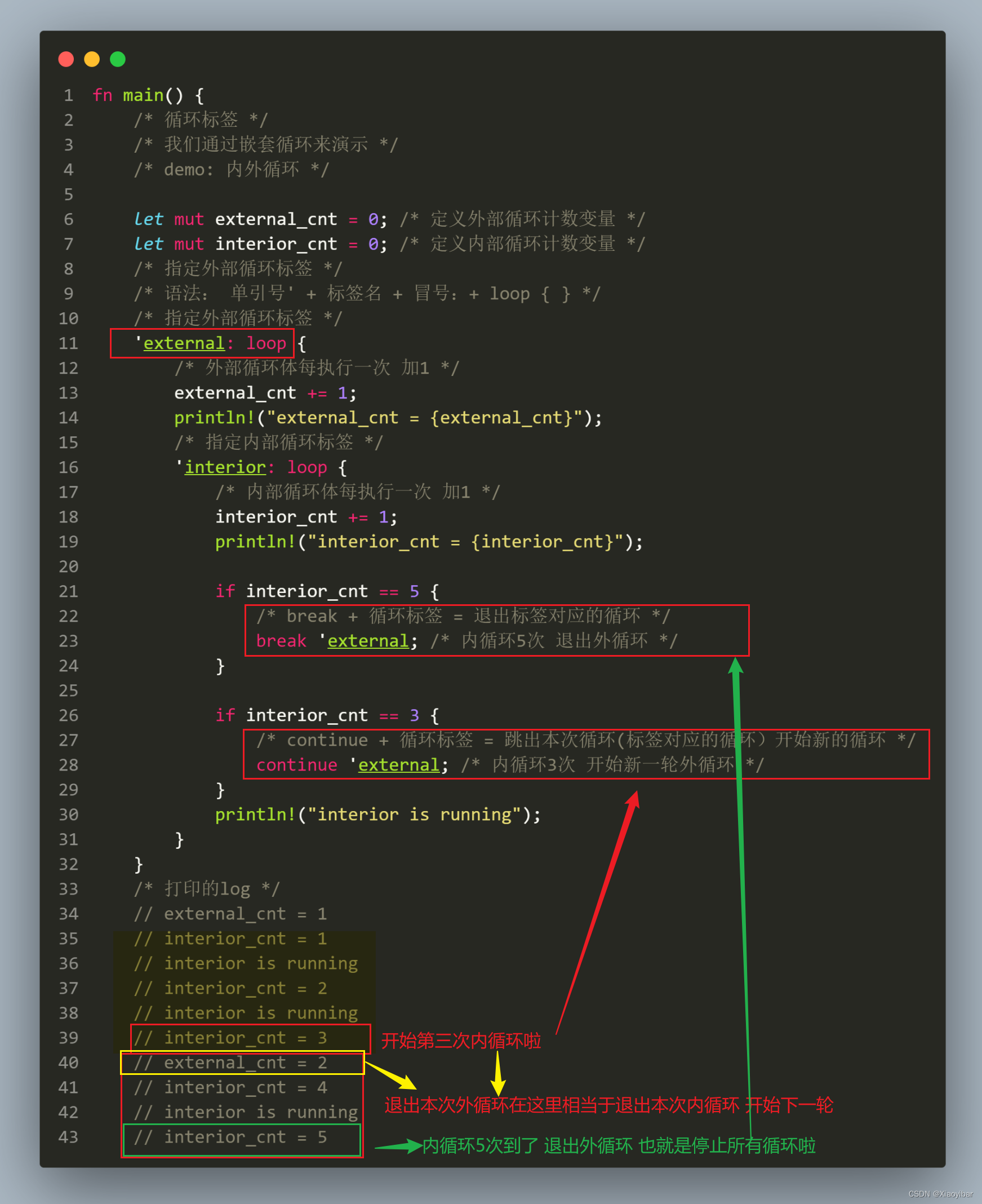Click line number 32 in gutter
This screenshot has height=1204, width=982.
click(x=68, y=865)
